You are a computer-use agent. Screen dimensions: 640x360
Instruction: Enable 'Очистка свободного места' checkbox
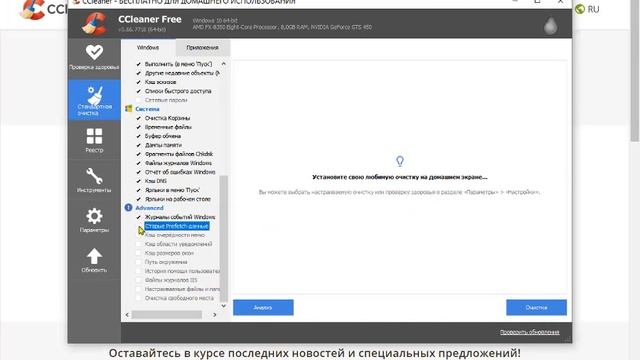pos(138,298)
